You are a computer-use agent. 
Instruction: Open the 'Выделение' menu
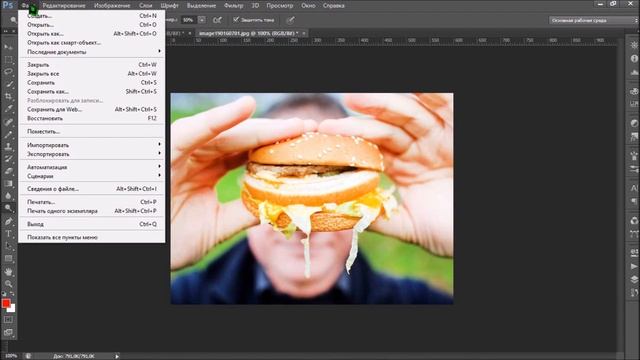click(x=201, y=6)
